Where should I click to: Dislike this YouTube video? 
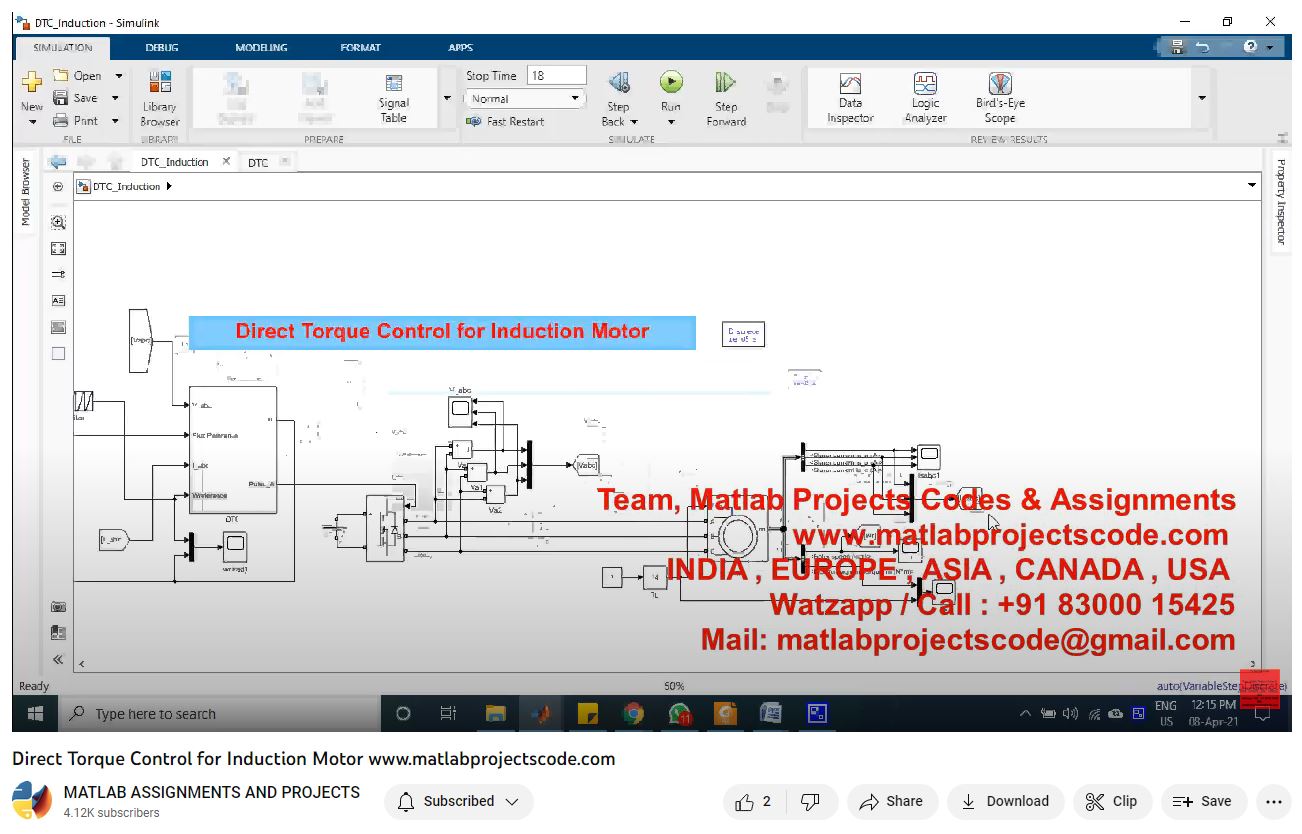point(811,801)
